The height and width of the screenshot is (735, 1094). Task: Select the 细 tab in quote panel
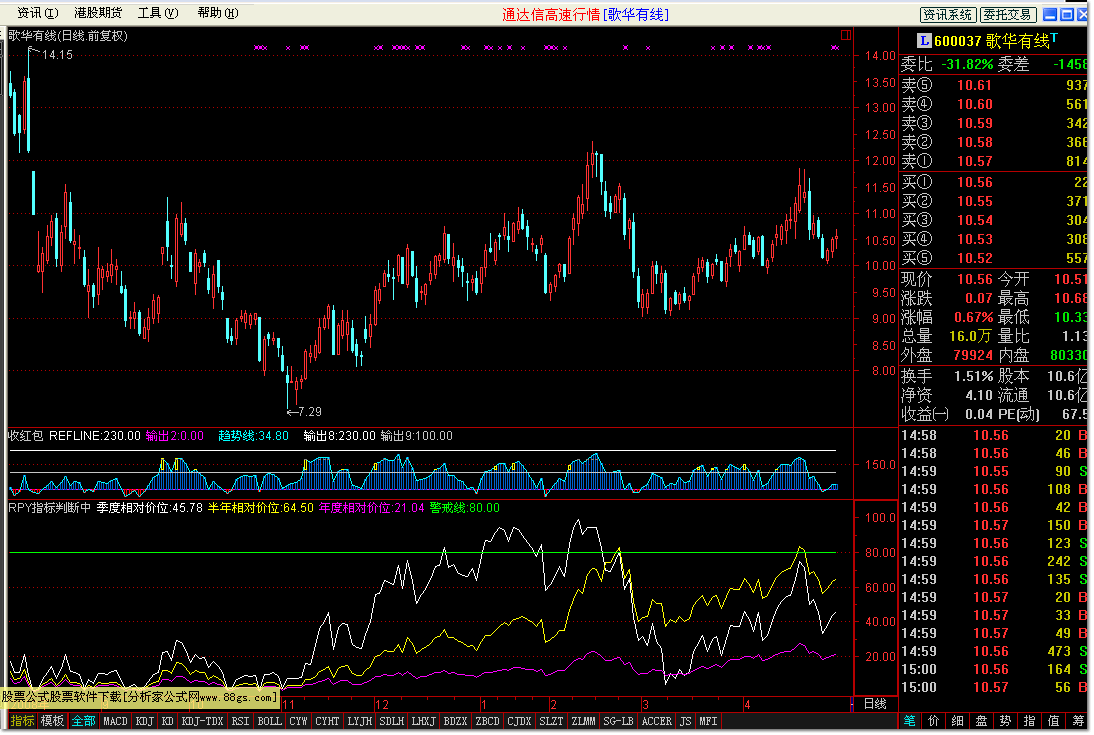click(x=957, y=721)
